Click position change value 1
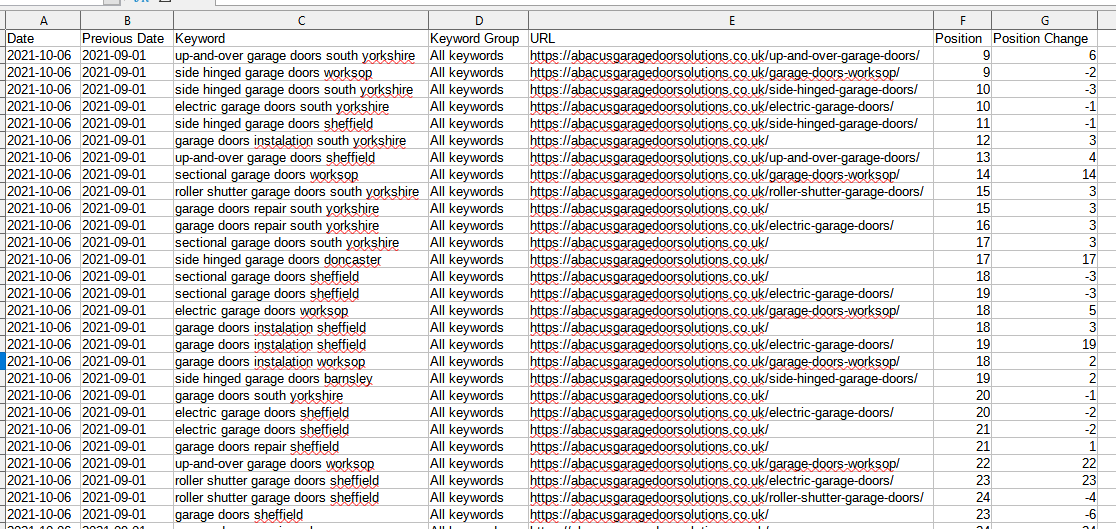The height and width of the screenshot is (529, 1116). 1044,446
